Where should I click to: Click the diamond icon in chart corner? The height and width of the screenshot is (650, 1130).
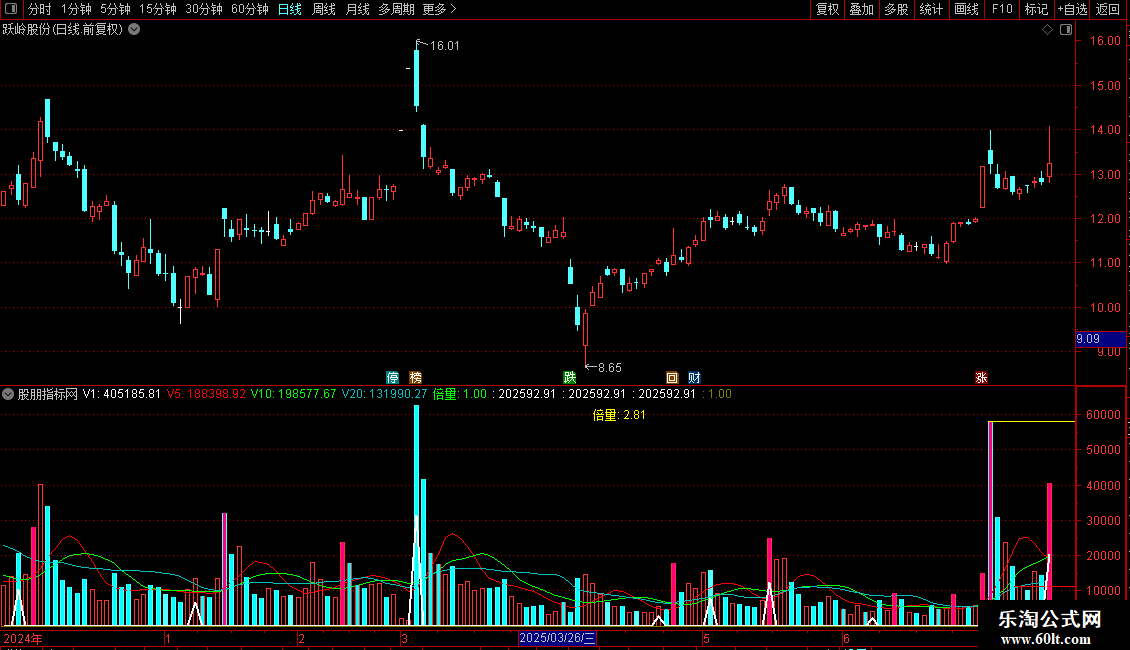pos(1047,30)
